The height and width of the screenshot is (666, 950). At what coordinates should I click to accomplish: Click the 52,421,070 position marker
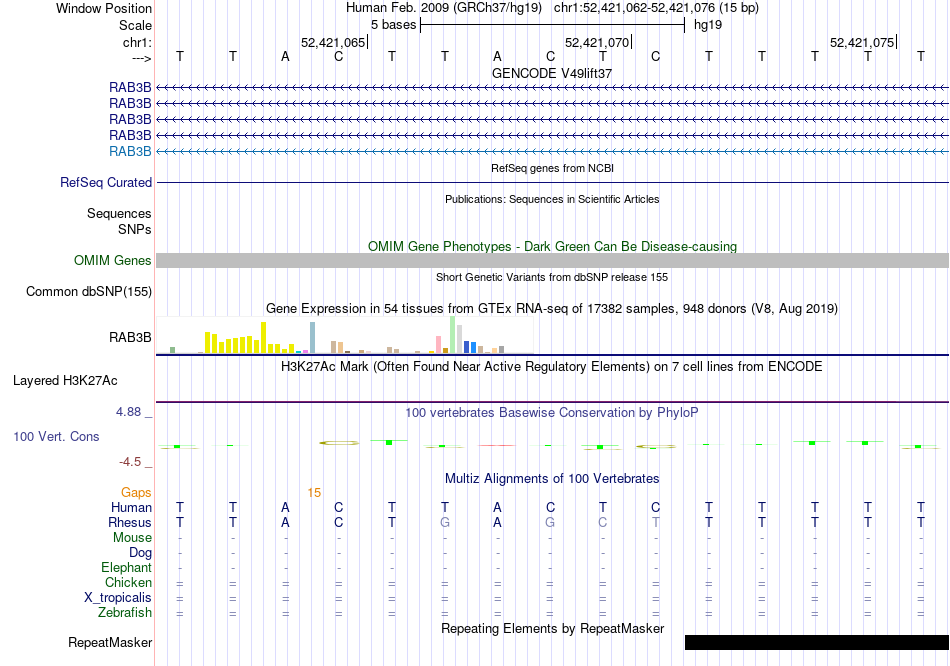pyautogui.click(x=597, y=42)
